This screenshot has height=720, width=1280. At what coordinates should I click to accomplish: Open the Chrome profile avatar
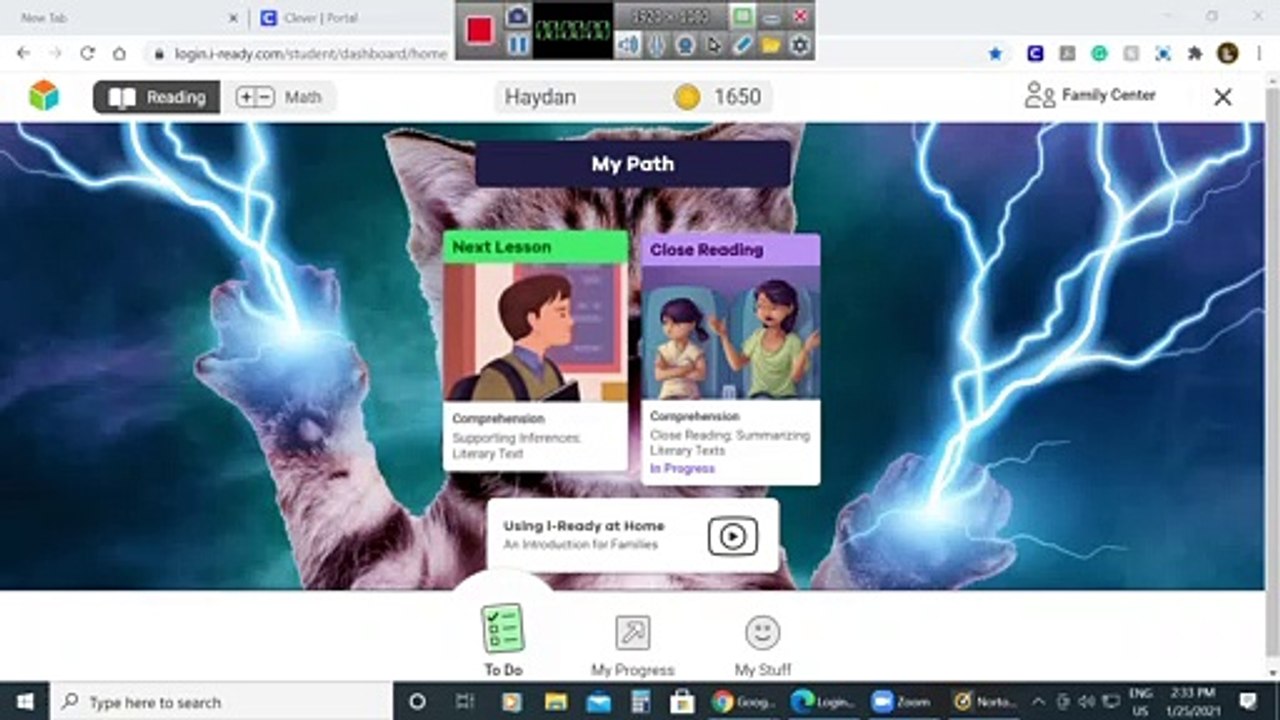tap(1227, 54)
